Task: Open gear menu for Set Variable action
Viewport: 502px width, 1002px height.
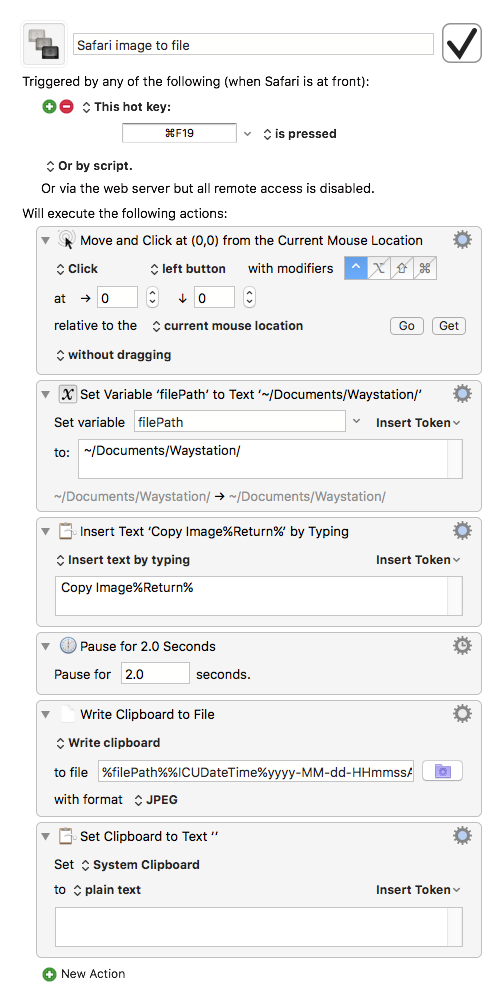Action: click(x=462, y=394)
